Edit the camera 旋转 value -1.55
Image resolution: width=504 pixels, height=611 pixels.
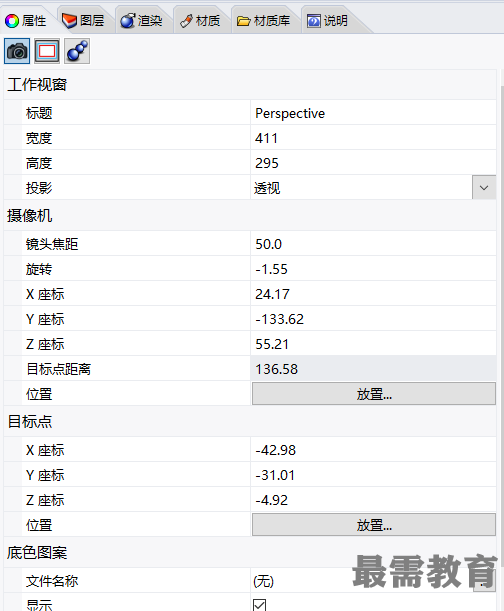373,269
